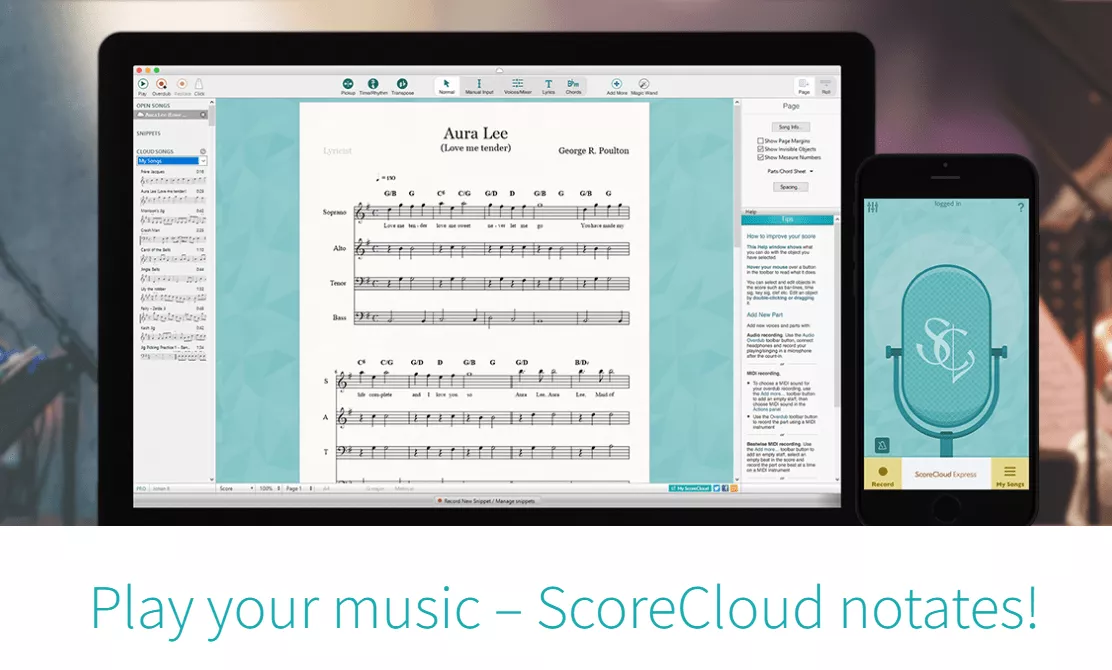The width and height of the screenshot is (1112, 670).
Task: Close the open Aura Lee song
Action: (x=203, y=115)
